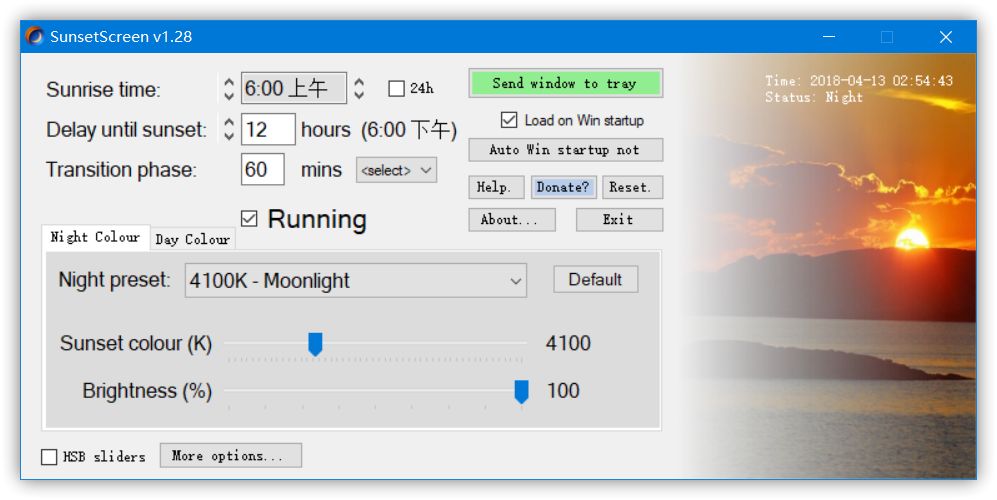Screen dimensions: 997x500
Task: Click up arrow right of Sunrise time field
Action: tap(359, 82)
